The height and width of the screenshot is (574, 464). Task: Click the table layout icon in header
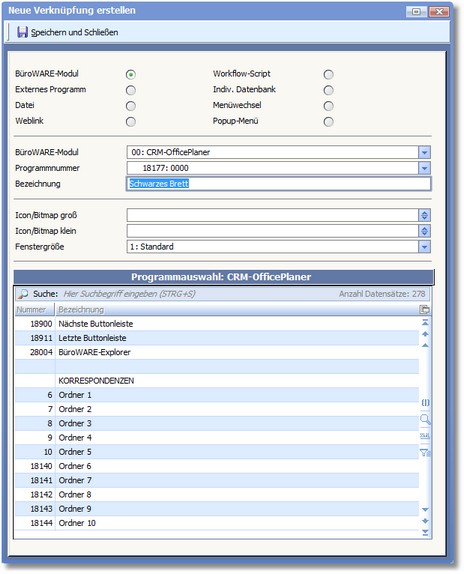pyautogui.click(x=424, y=310)
